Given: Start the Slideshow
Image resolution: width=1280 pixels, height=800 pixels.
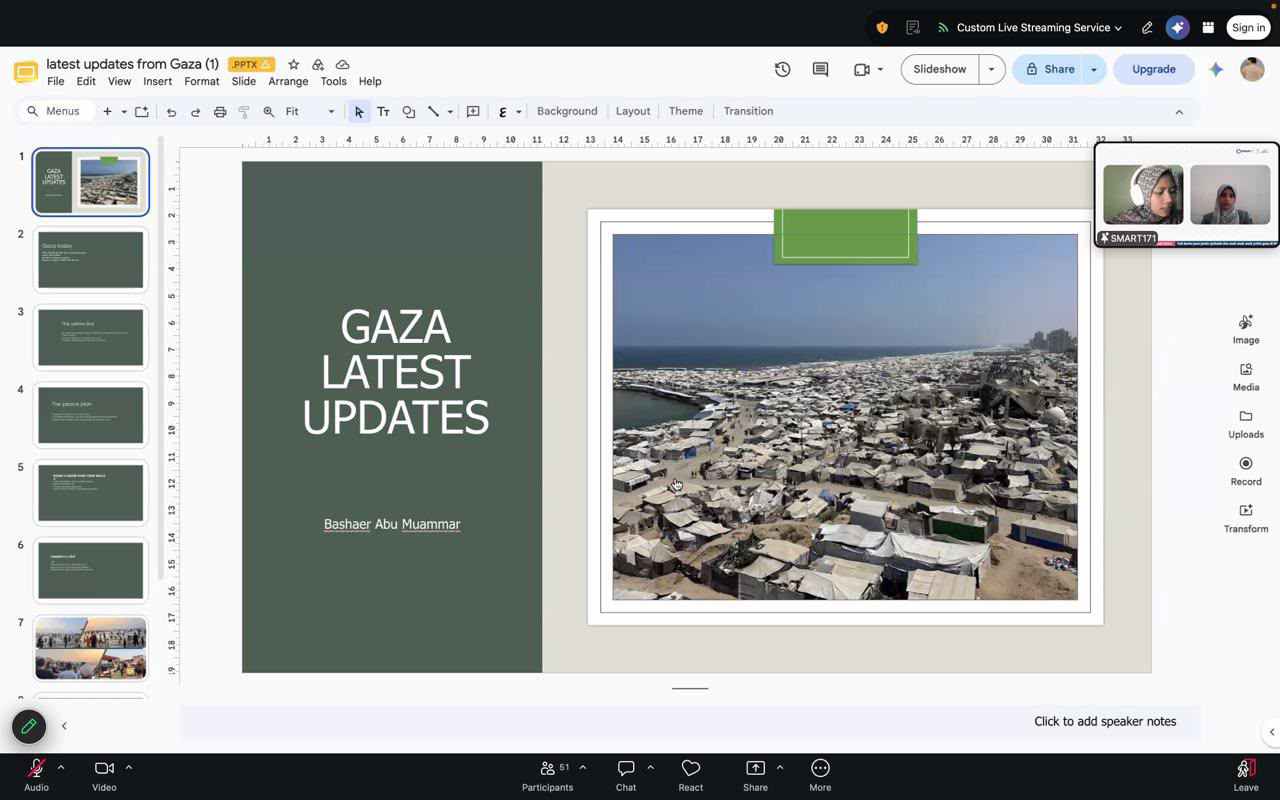Looking at the screenshot, I should click(x=940, y=69).
